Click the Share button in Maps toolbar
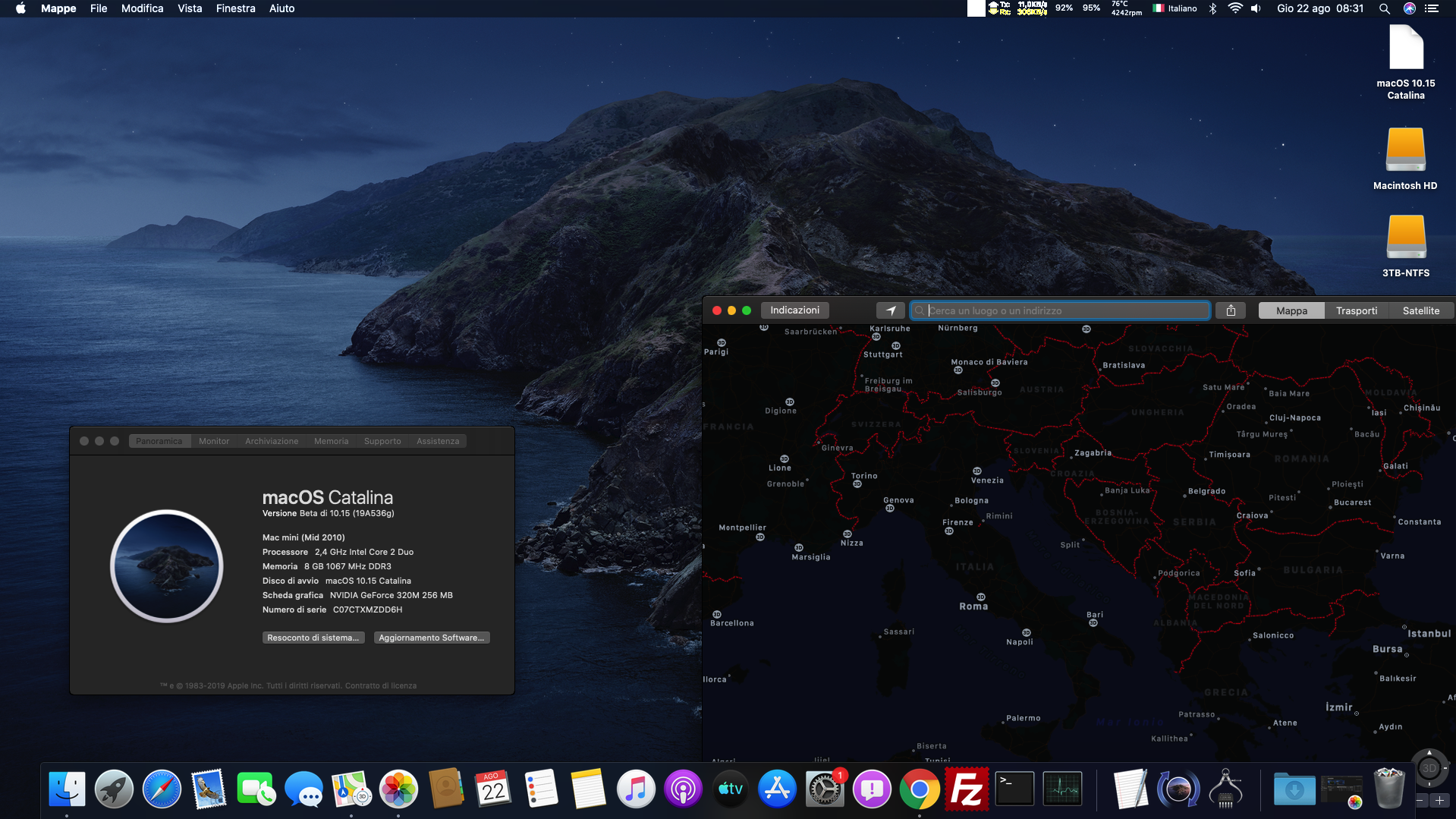This screenshot has height=819, width=1456. 1231,310
